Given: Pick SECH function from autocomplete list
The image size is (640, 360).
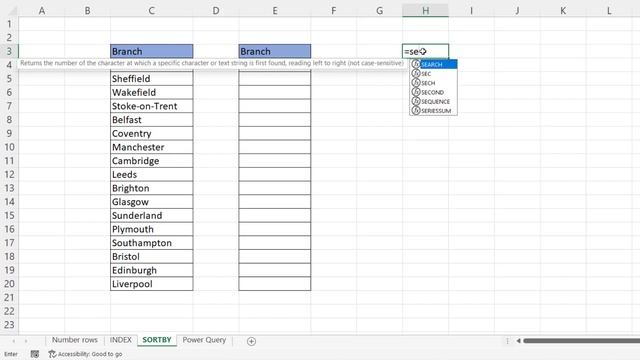Looking at the screenshot, I should [433, 83].
